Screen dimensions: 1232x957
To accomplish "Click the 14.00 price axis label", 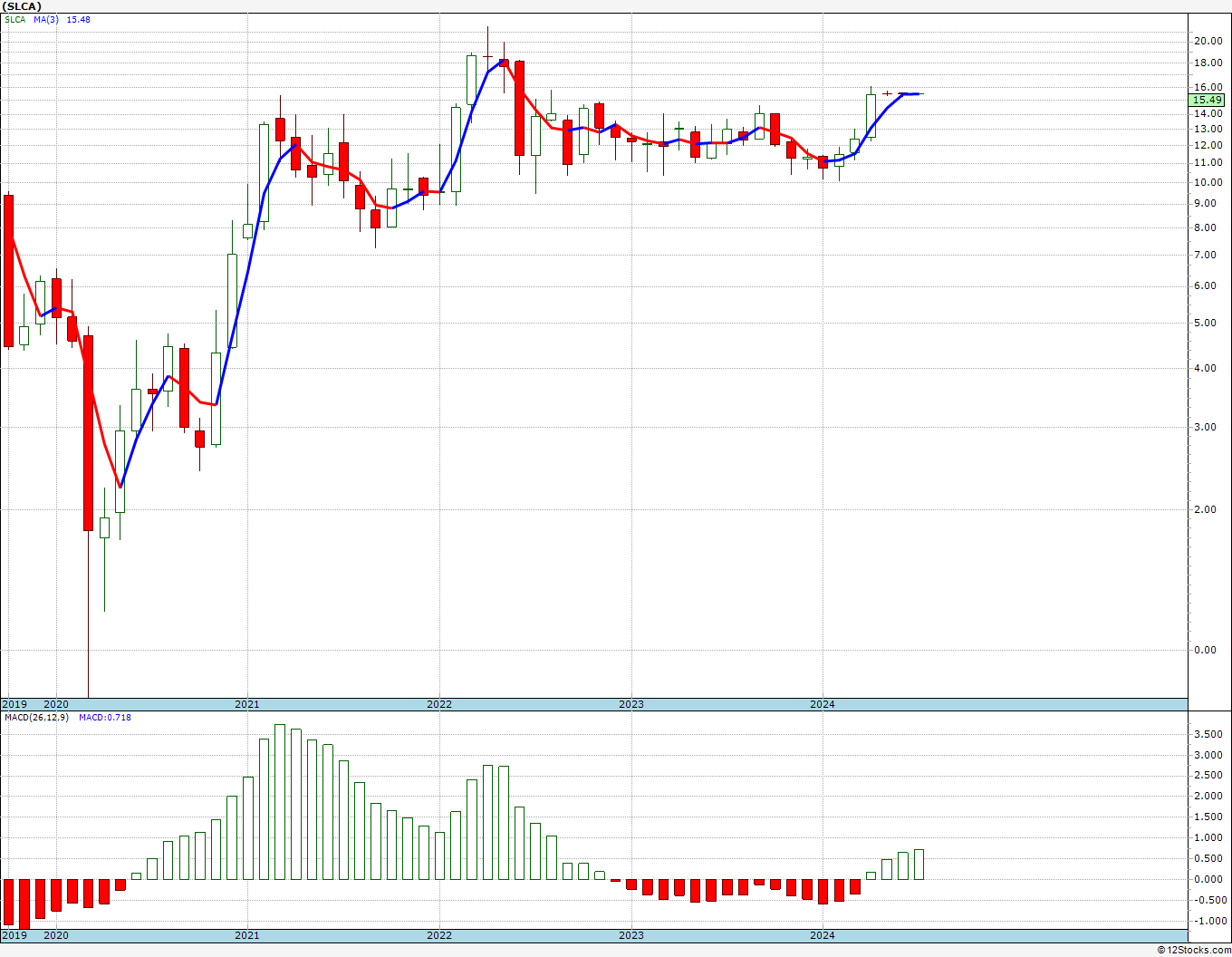I will (x=1208, y=114).
